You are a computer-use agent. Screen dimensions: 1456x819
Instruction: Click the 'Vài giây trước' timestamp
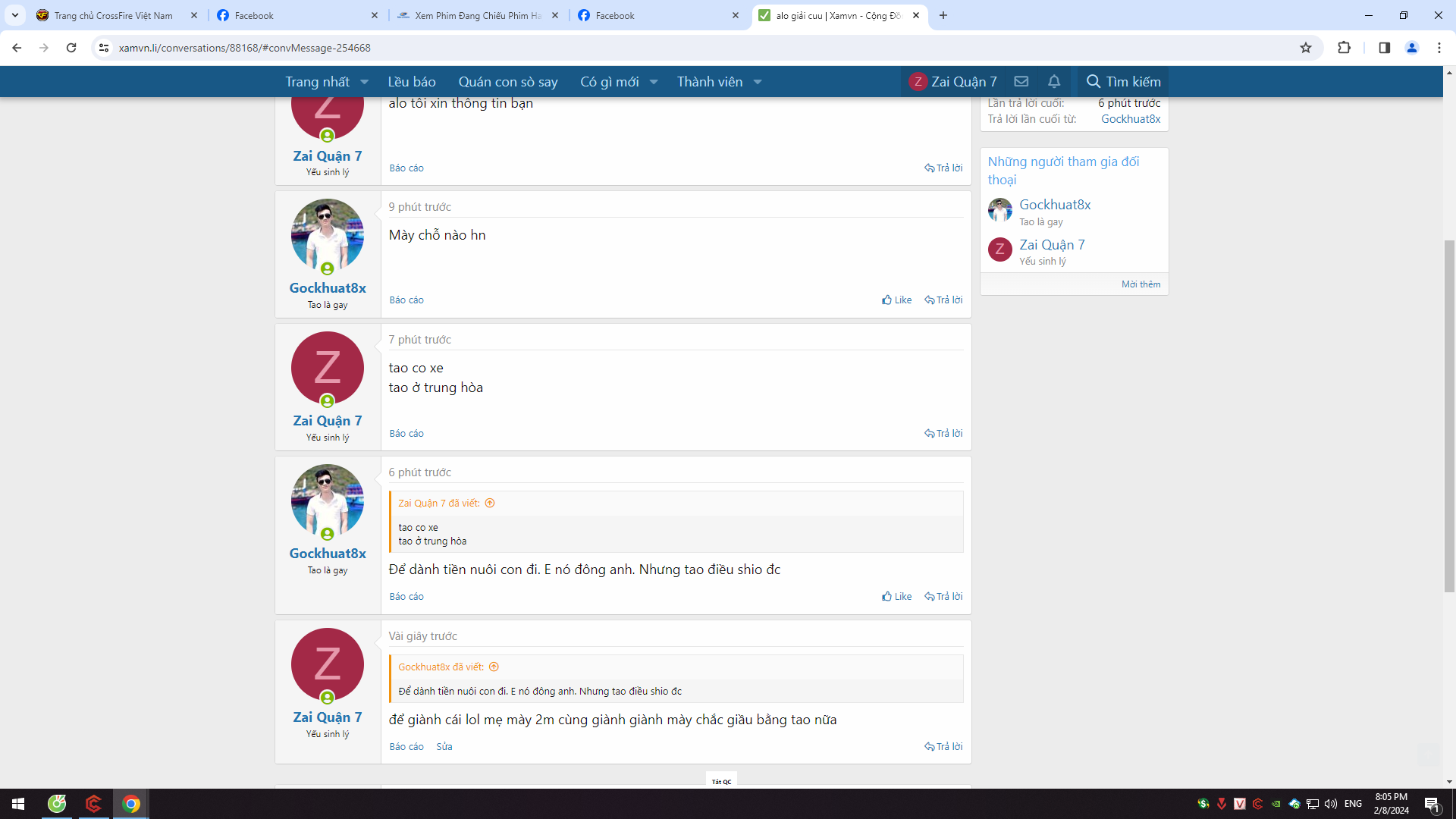pos(422,636)
